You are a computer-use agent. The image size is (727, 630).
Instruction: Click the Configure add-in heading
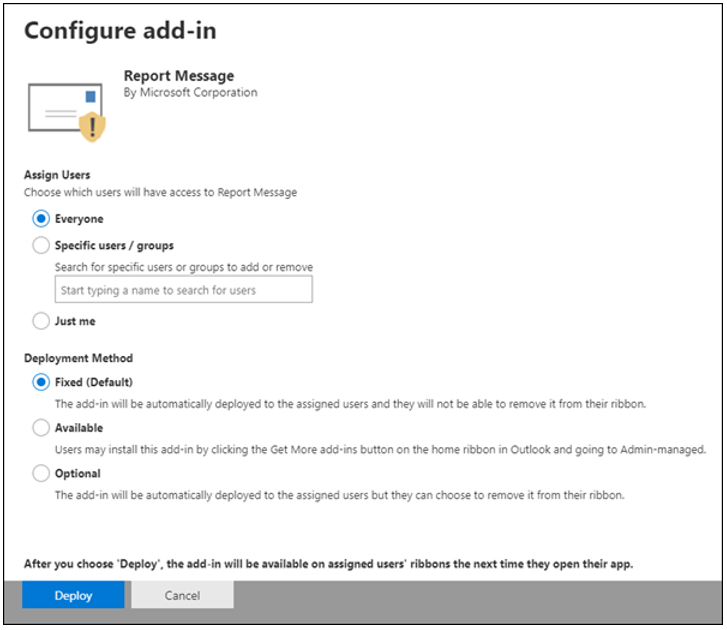(120, 31)
